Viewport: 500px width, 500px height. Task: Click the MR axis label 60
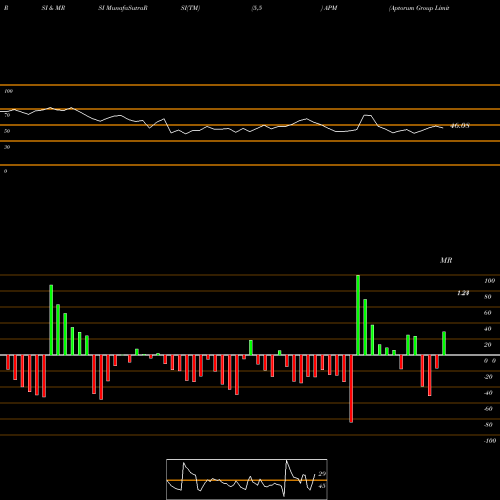pos(487,313)
